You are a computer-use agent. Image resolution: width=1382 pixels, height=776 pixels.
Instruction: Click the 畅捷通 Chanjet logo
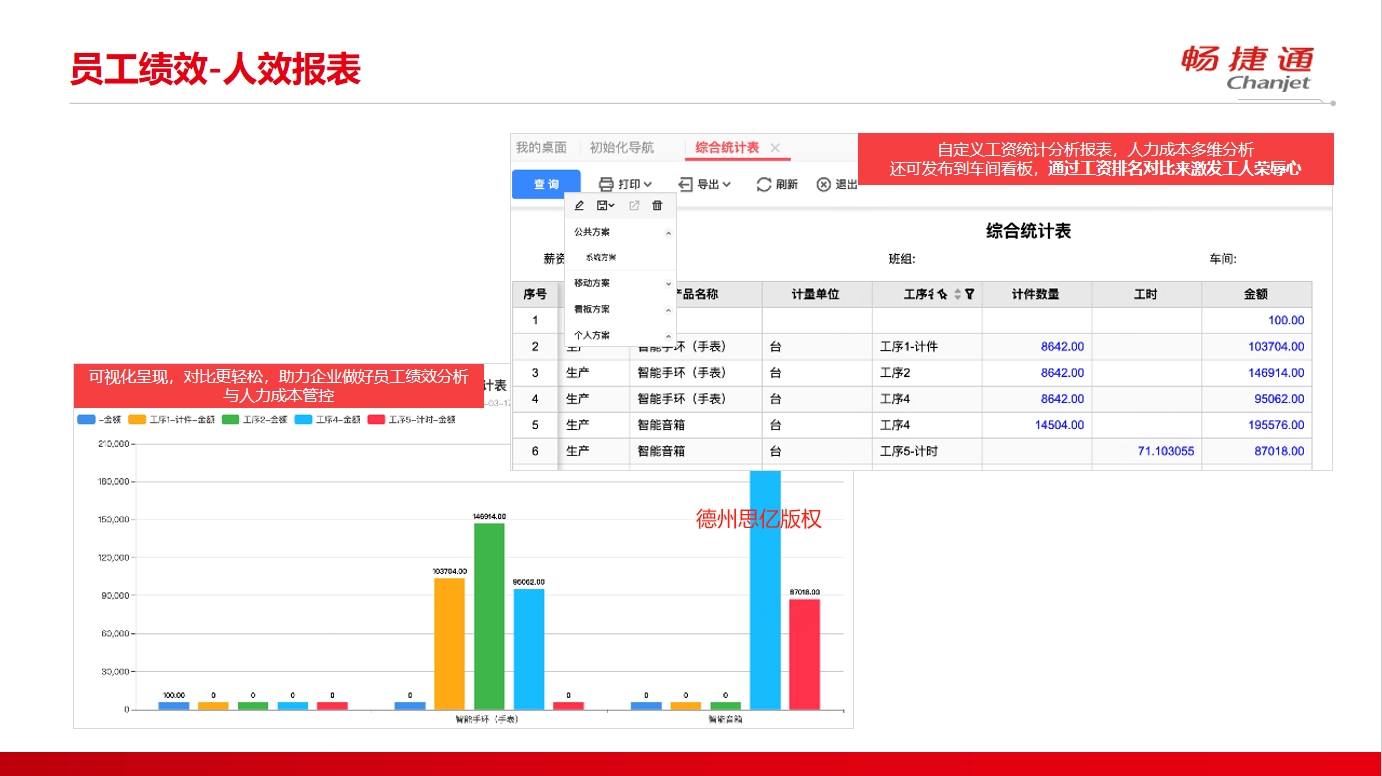point(1248,69)
